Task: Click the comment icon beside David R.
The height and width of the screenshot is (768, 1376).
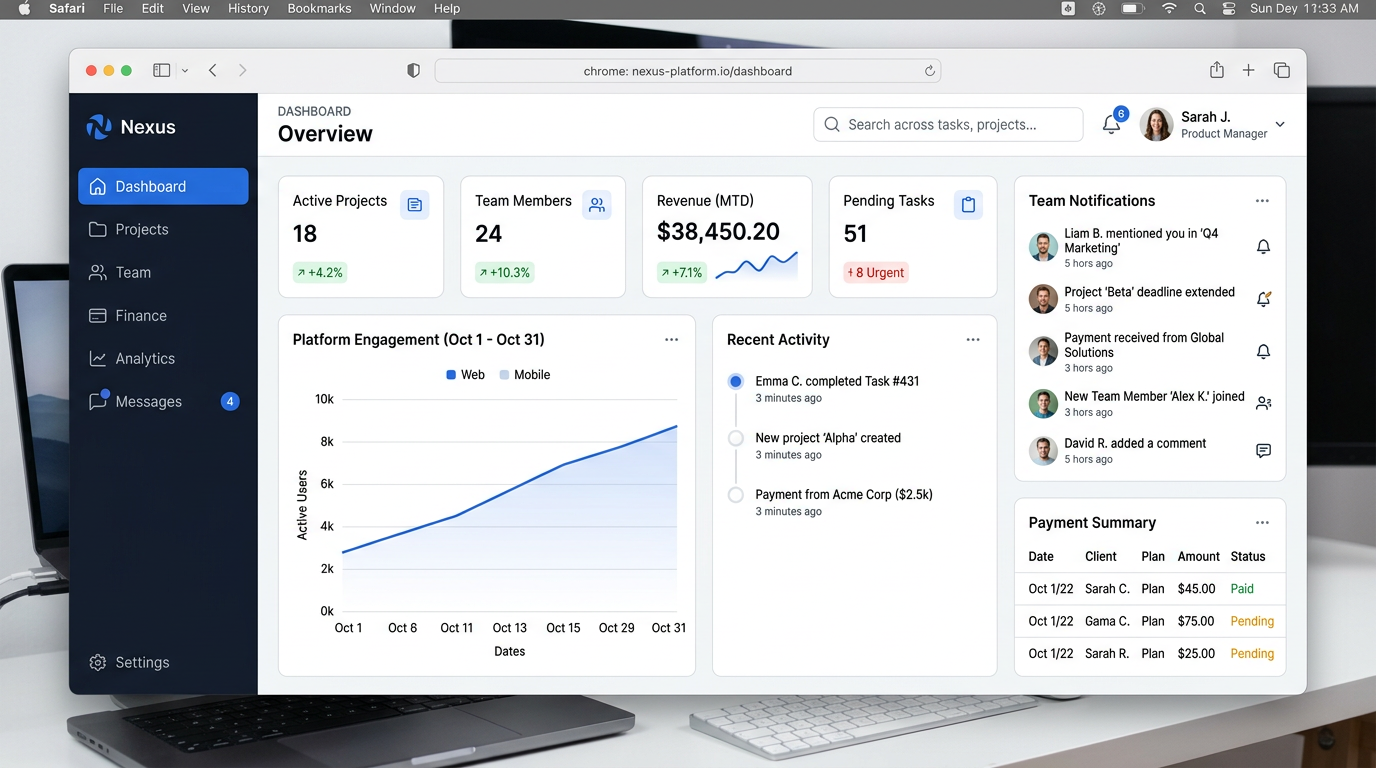Action: pos(1263,451)
